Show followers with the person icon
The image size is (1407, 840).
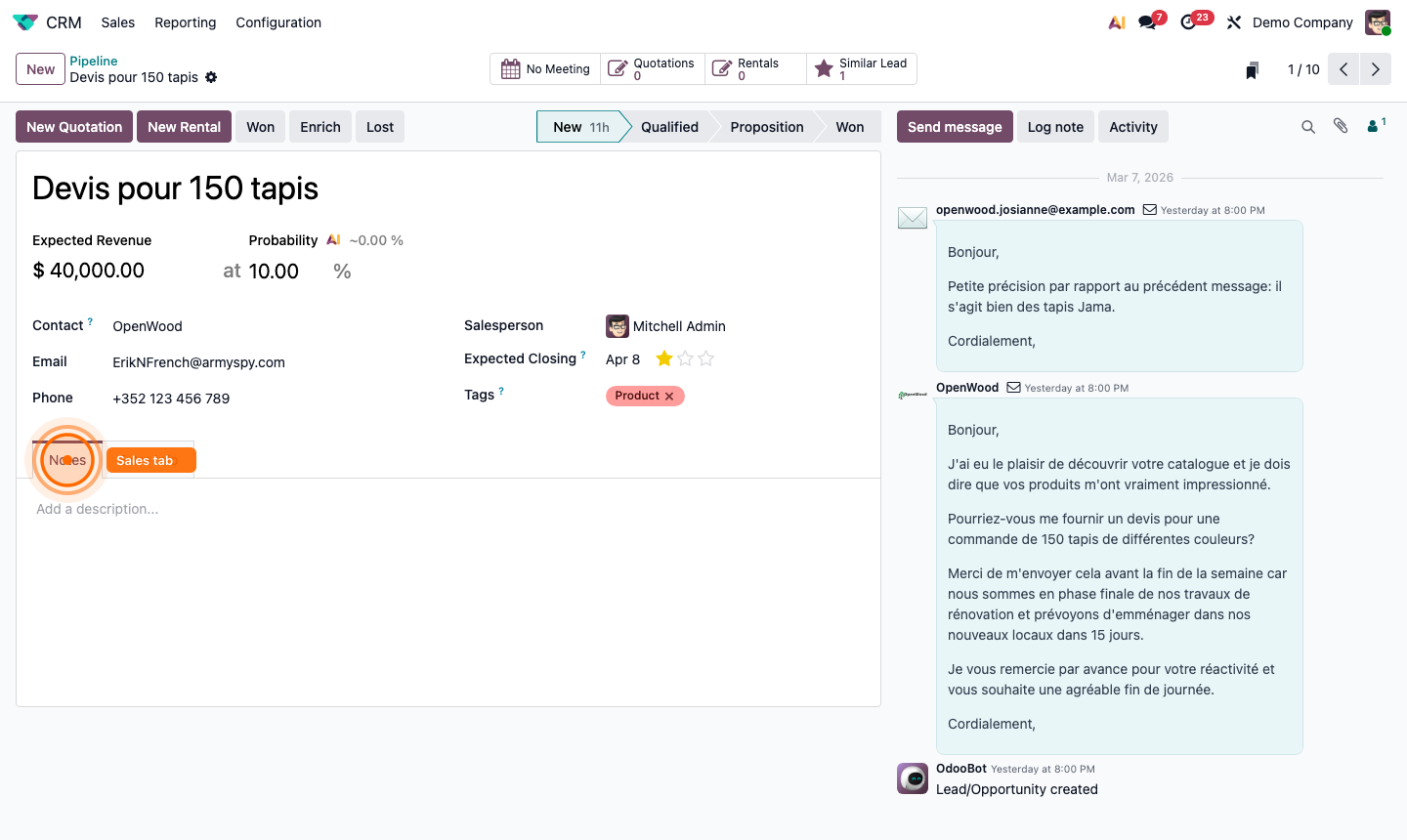tap(1372, 127)
